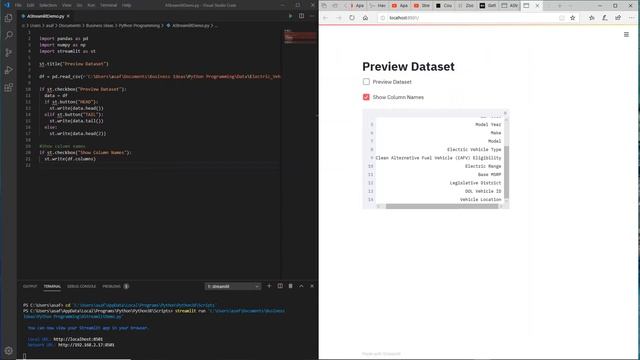
Task: Open the Explorer view in VS Code
Action: pyautogui.click(x=9, y=18)
